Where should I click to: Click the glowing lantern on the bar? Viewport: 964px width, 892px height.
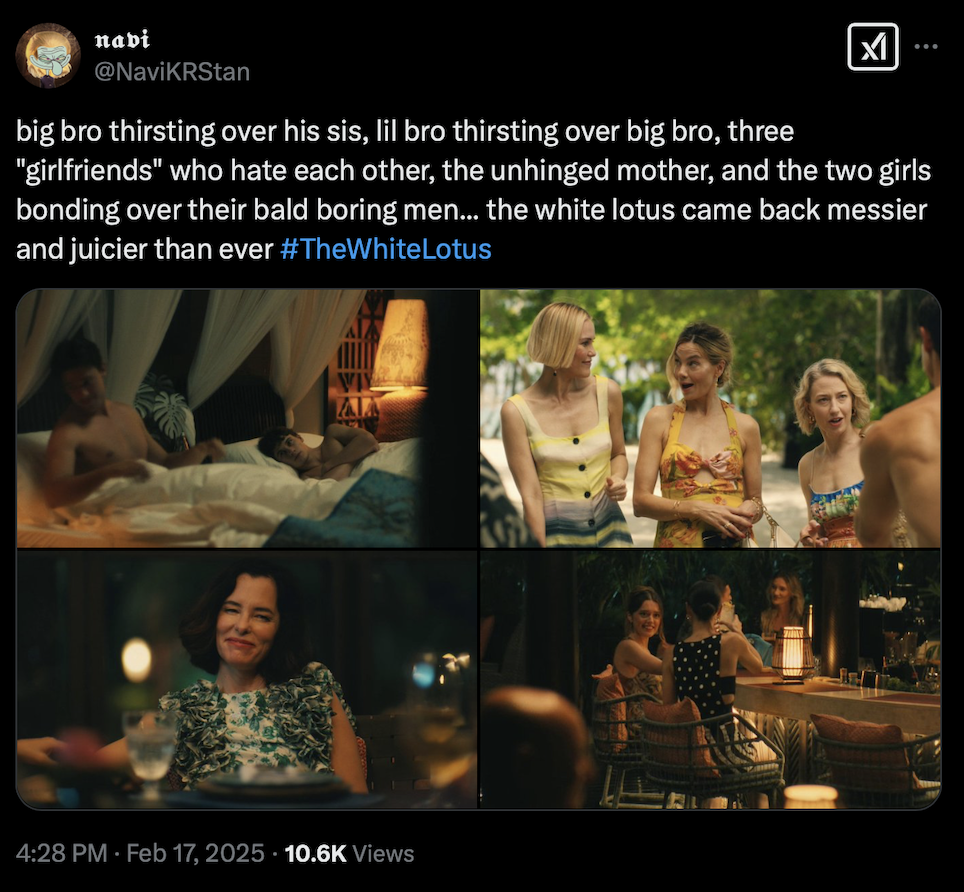tap(791, 655)
